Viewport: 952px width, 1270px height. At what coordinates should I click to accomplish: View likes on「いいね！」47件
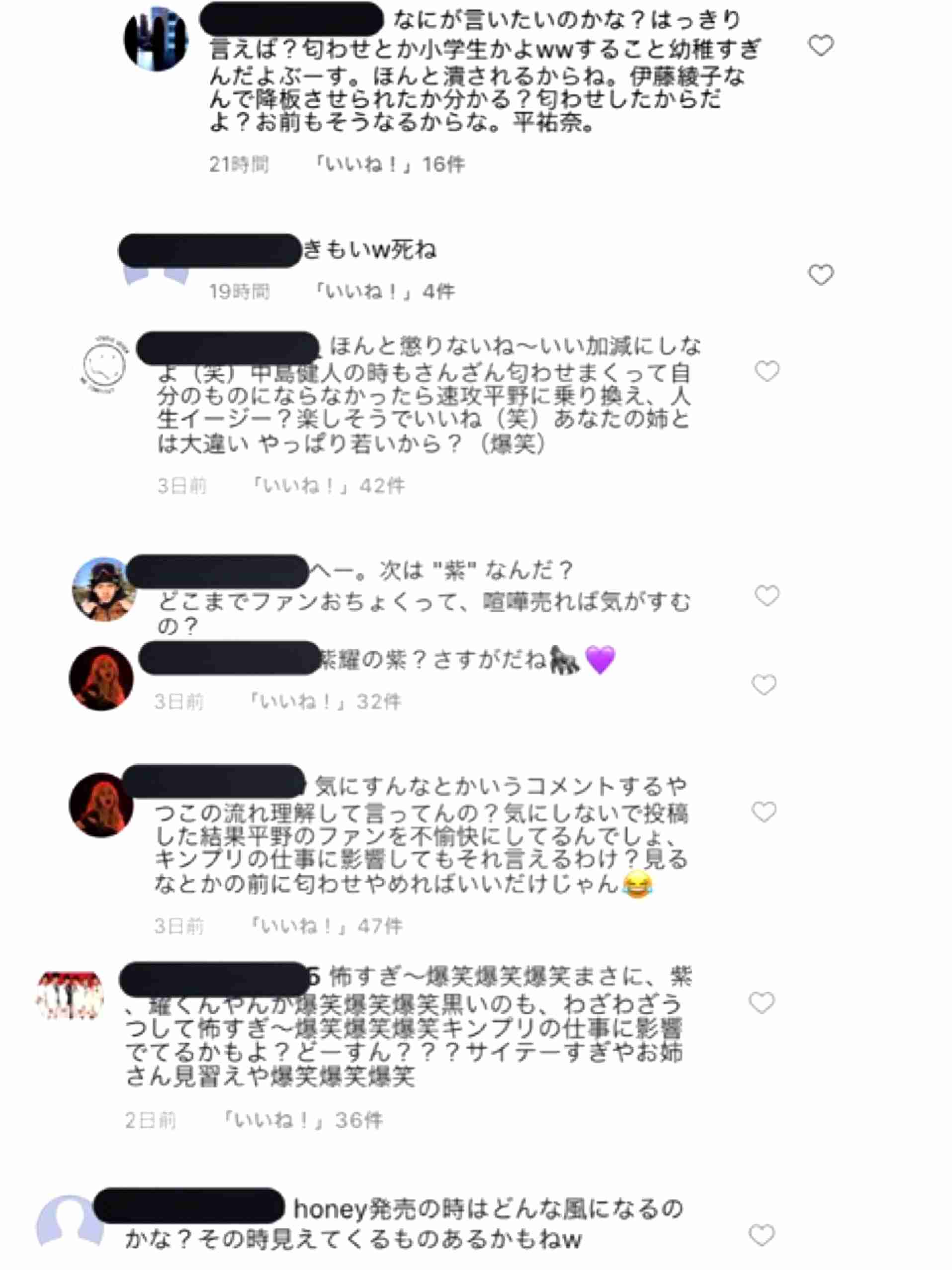[x=325, y=925]
